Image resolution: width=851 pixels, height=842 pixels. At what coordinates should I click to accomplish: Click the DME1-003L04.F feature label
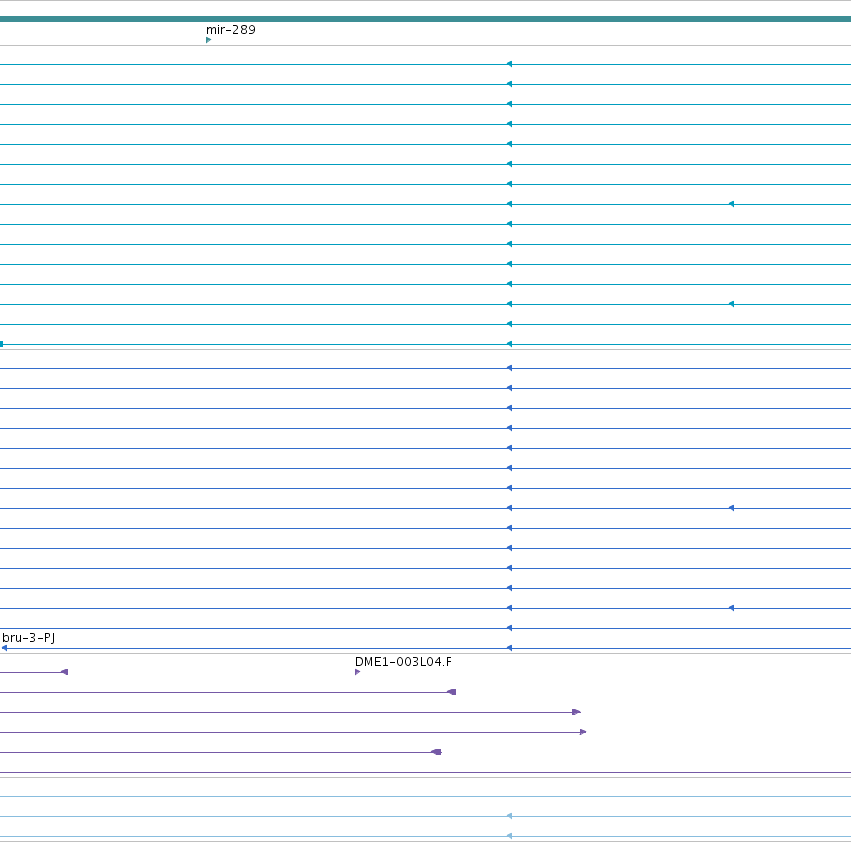[403, 661]
